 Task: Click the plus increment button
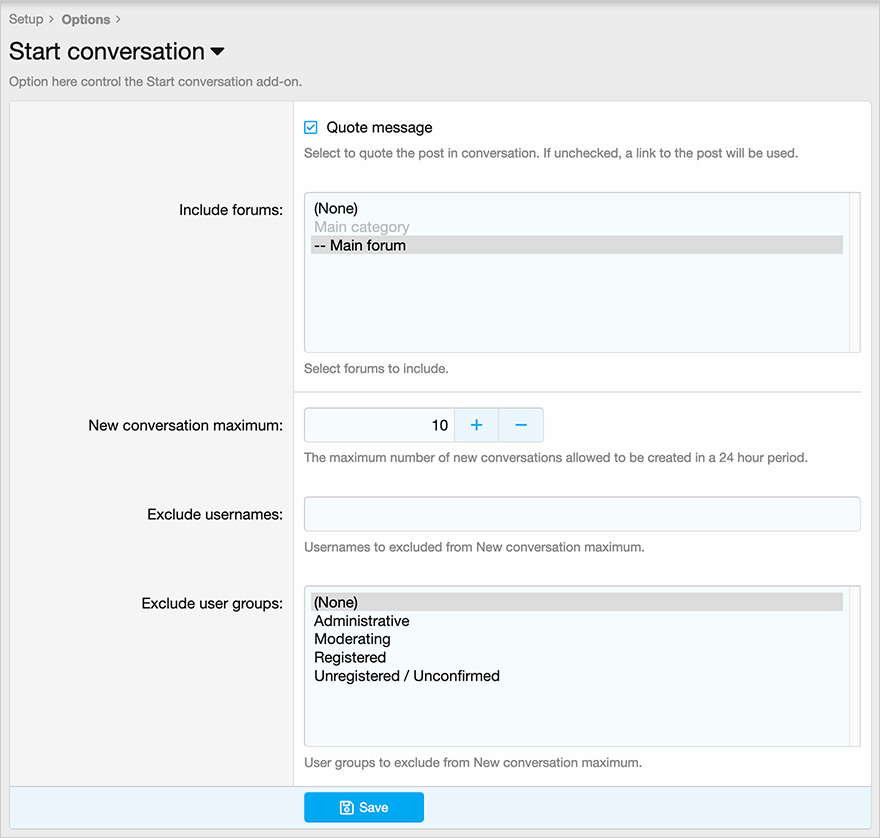click(x=476, y=425)
